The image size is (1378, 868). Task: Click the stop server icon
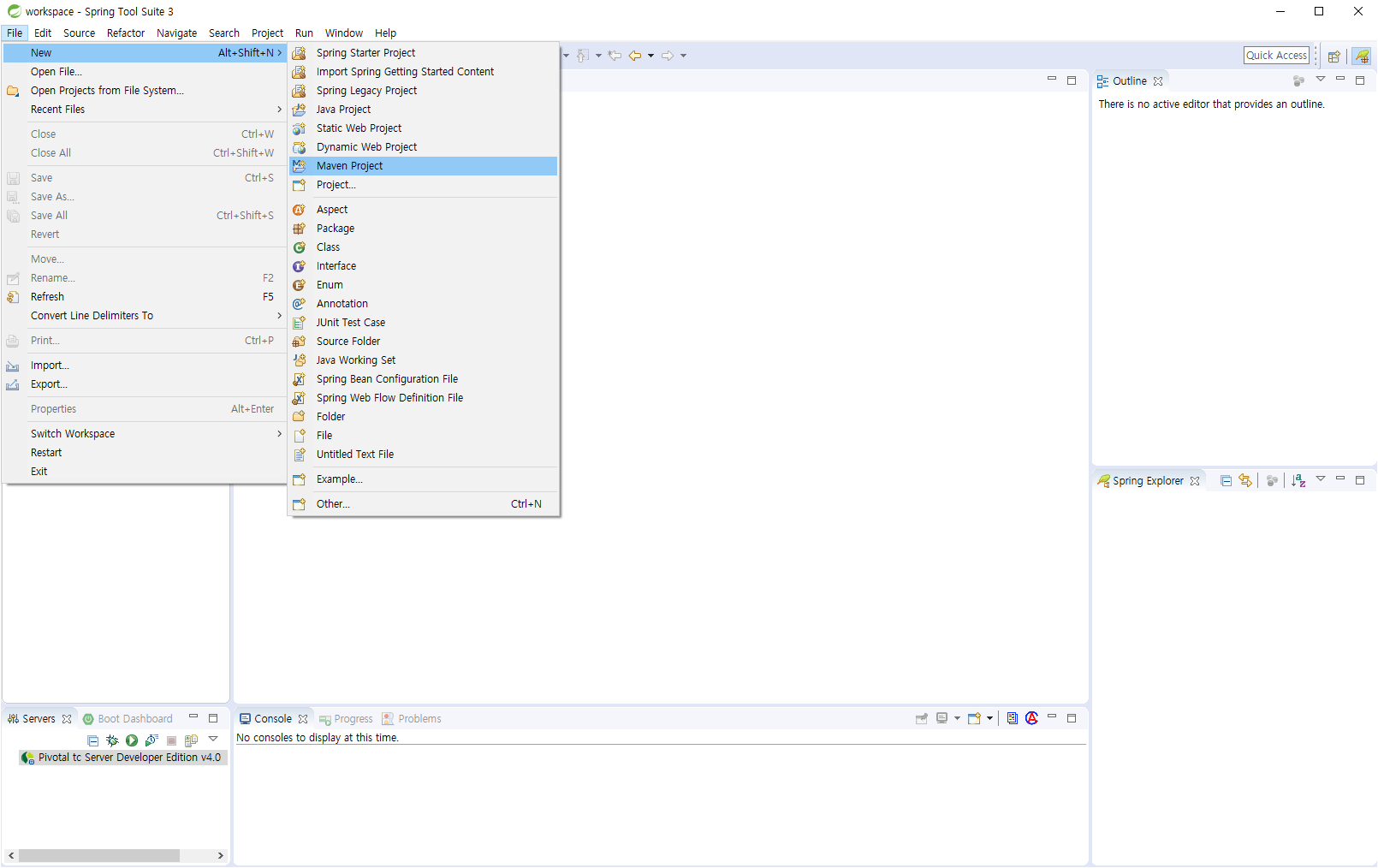171,740
